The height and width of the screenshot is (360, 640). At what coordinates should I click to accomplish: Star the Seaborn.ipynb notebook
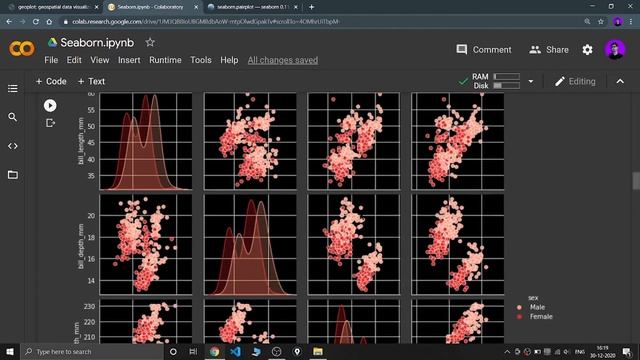(150, 42)
